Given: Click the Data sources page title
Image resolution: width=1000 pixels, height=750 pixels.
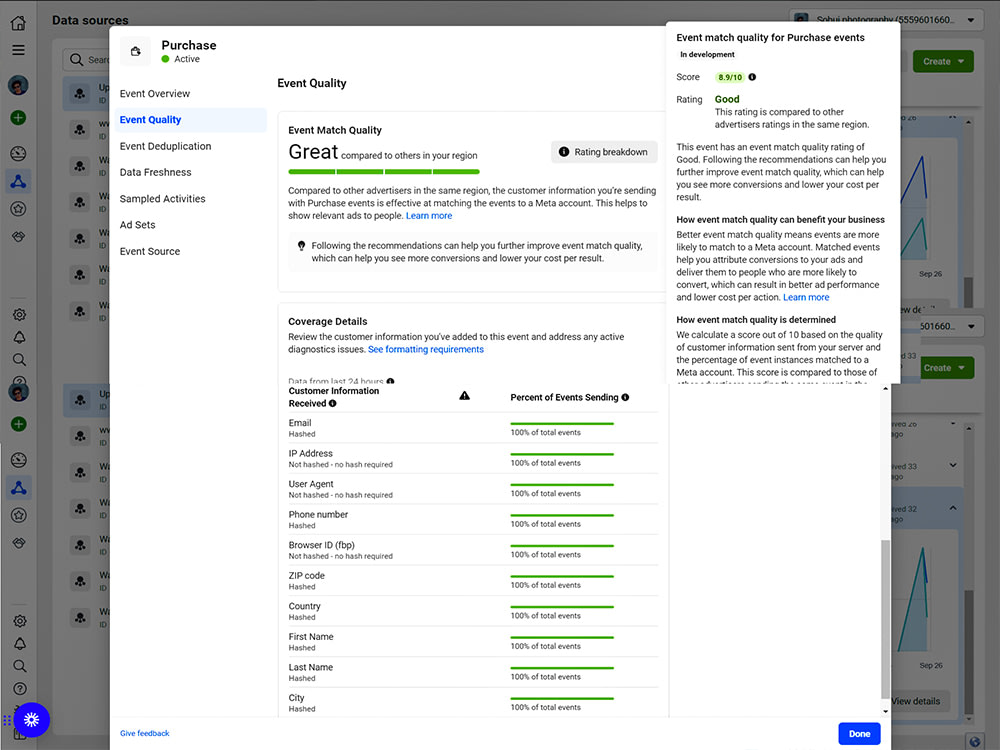Looking at the screenshot, I should click(x=90, y=20).
